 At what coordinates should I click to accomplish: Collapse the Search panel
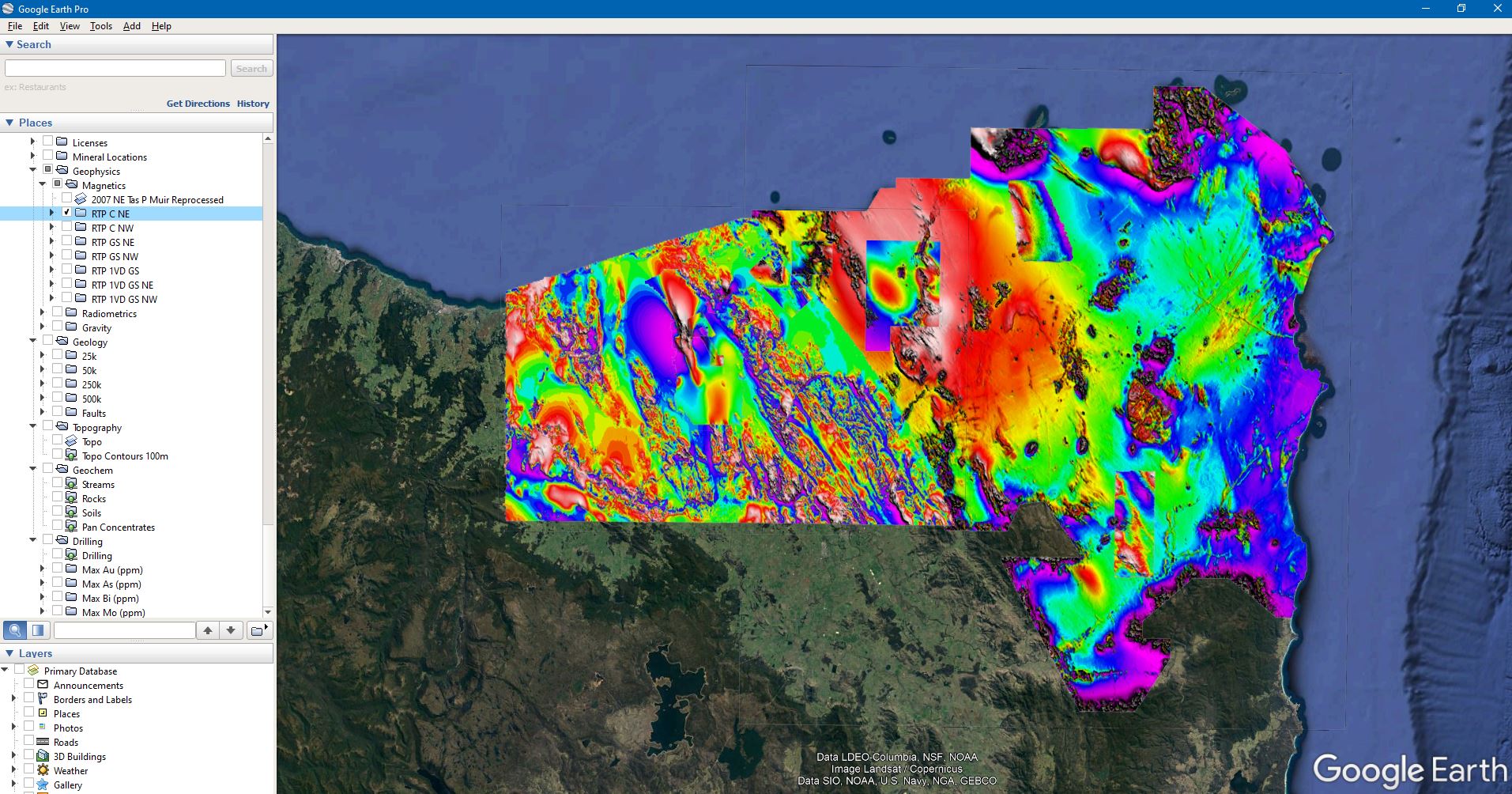point(9,44)
